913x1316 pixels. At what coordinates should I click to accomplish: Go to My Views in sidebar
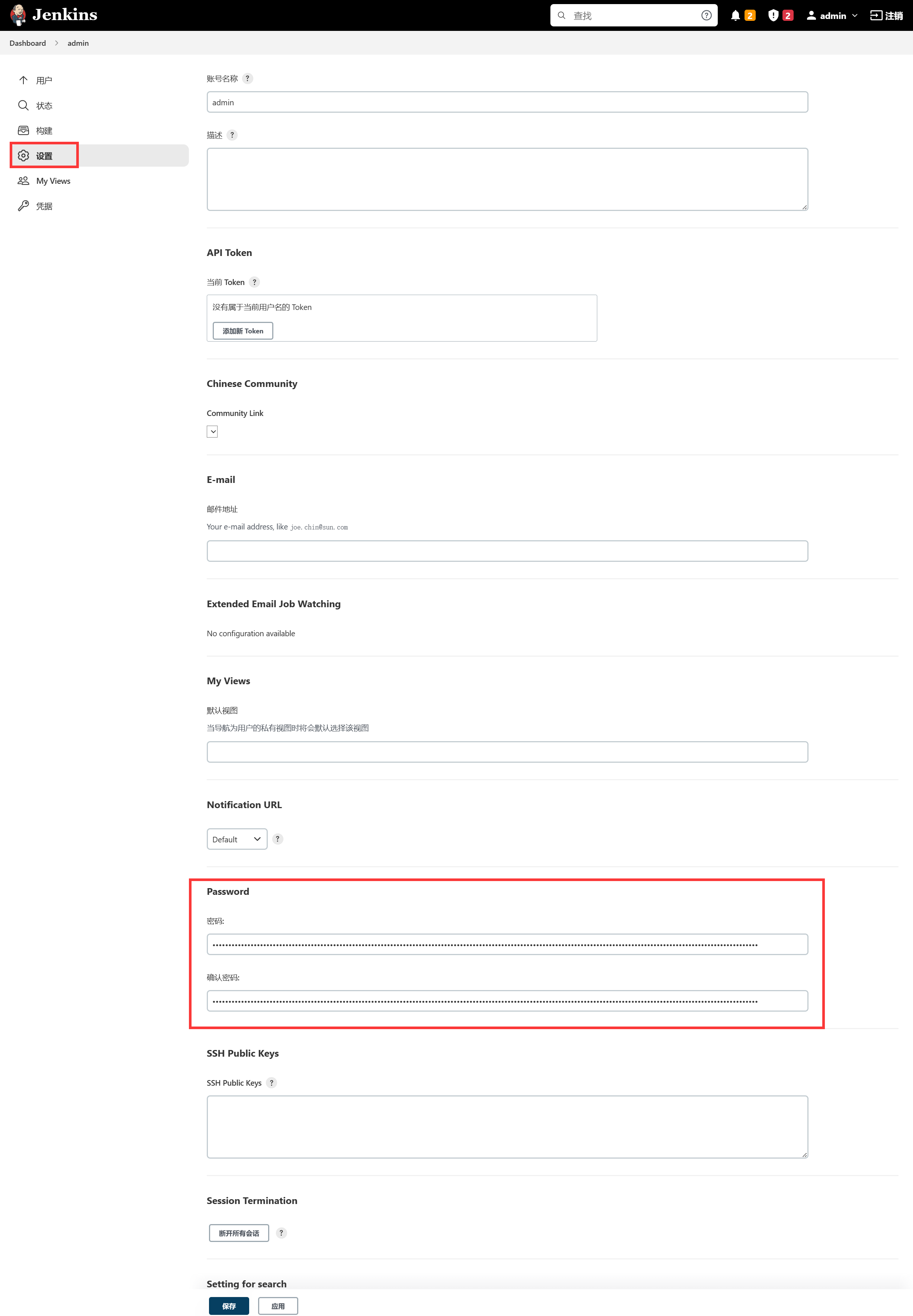[x=53, y=181]
